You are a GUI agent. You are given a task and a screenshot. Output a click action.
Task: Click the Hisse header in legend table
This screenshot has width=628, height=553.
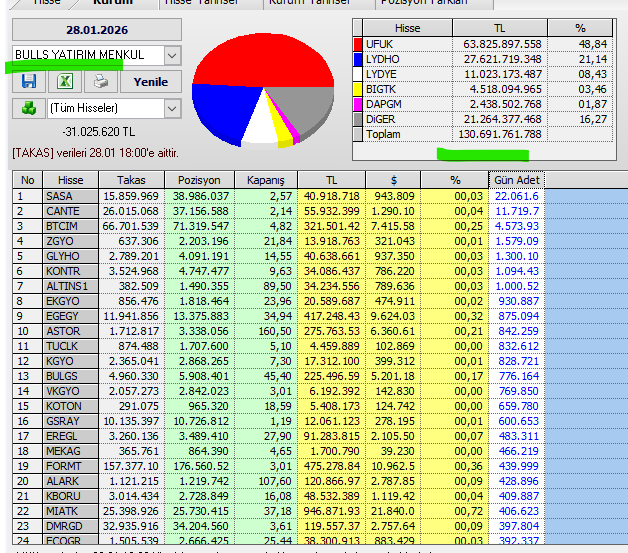[407, 28]
